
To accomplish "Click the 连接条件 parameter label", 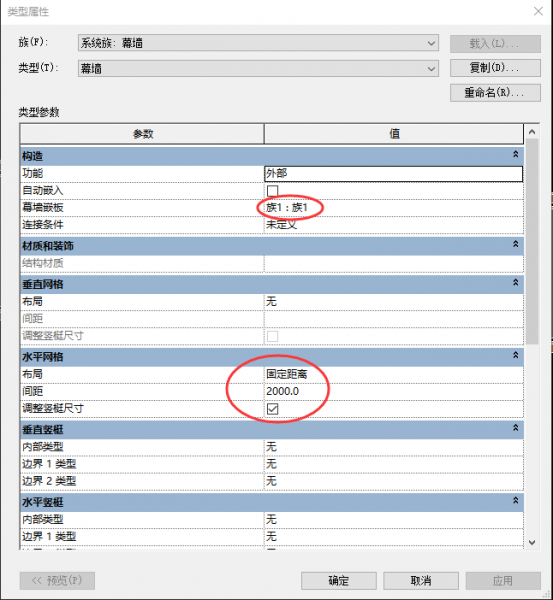I will pos(42,225).
